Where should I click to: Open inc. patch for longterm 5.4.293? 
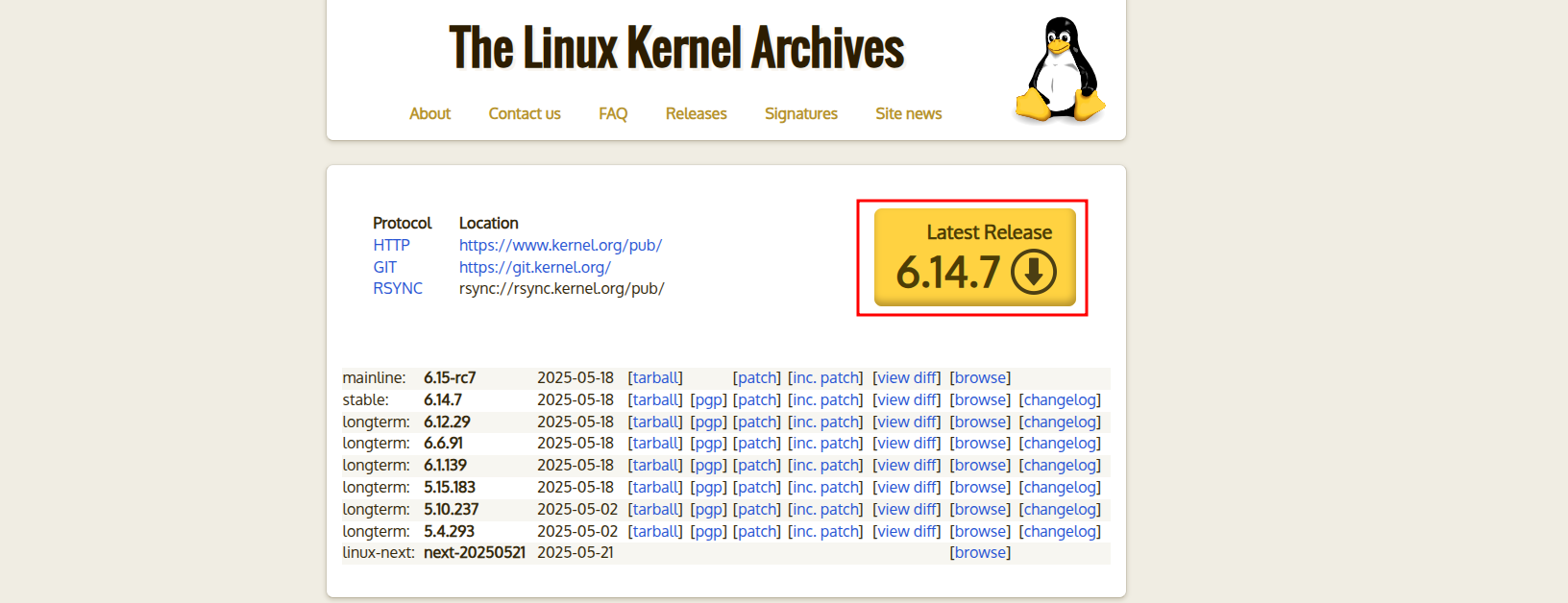click(x=825, y=531)
